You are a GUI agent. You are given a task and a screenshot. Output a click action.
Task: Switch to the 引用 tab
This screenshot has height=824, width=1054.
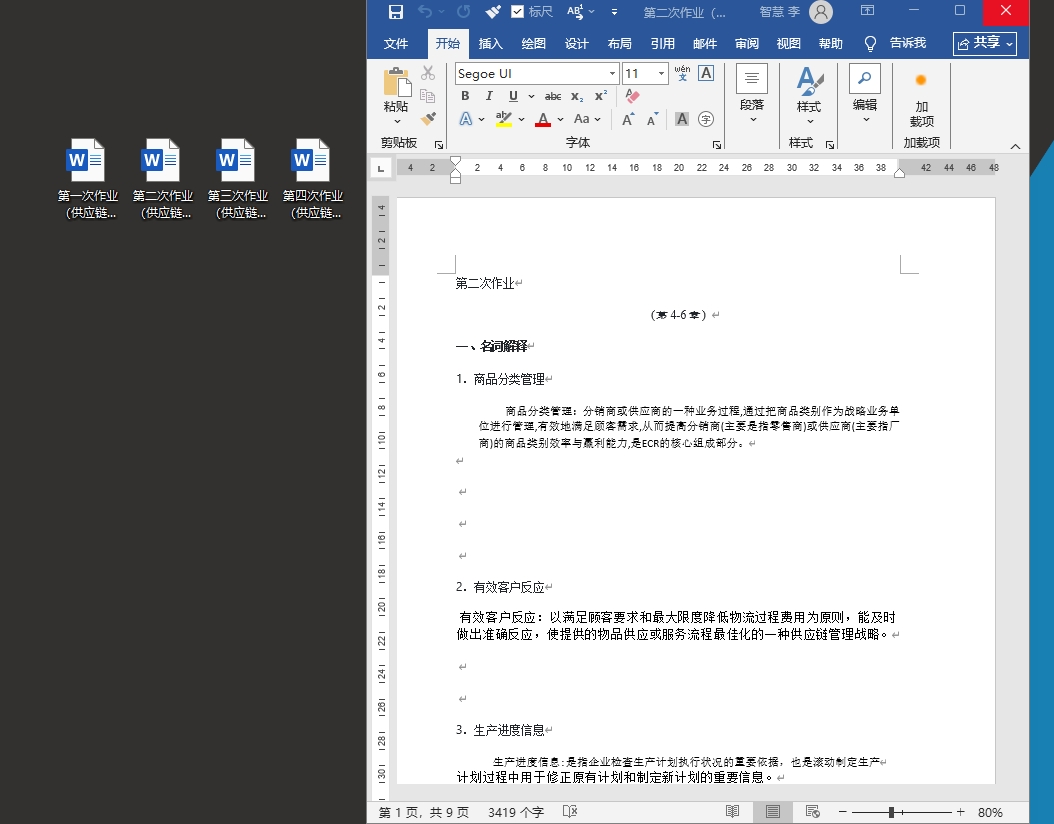tap(662, 44)
